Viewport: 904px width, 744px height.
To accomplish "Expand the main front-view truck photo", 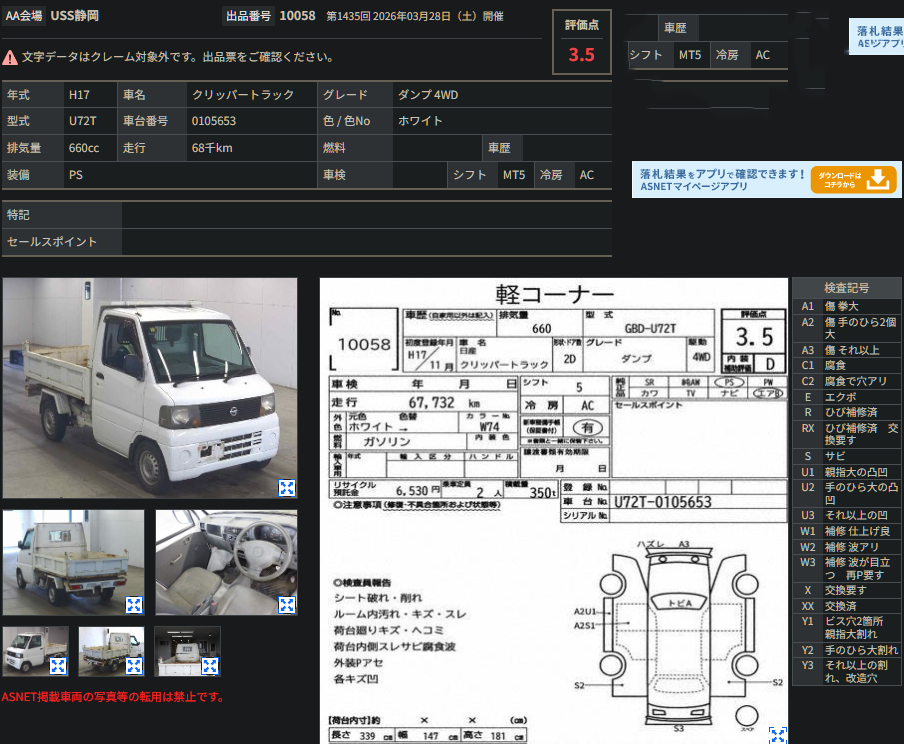I will tap(287, 487).
